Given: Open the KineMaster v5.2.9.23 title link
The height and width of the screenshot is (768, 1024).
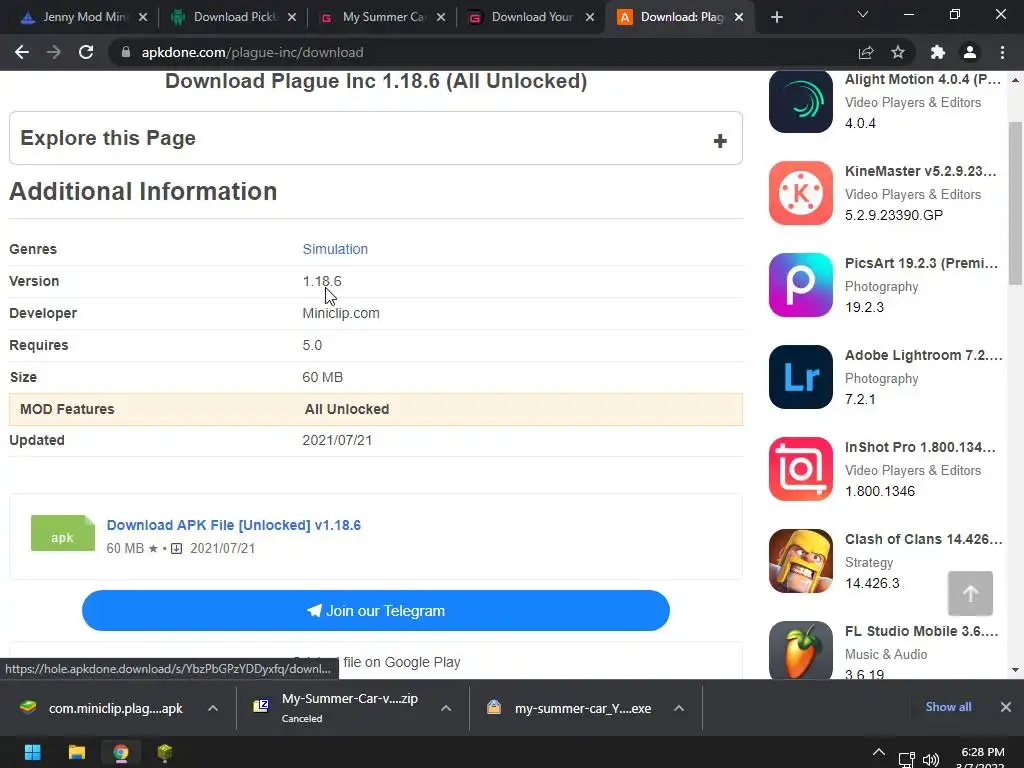Looking at the screenshot, I should (x=921, y=171).
